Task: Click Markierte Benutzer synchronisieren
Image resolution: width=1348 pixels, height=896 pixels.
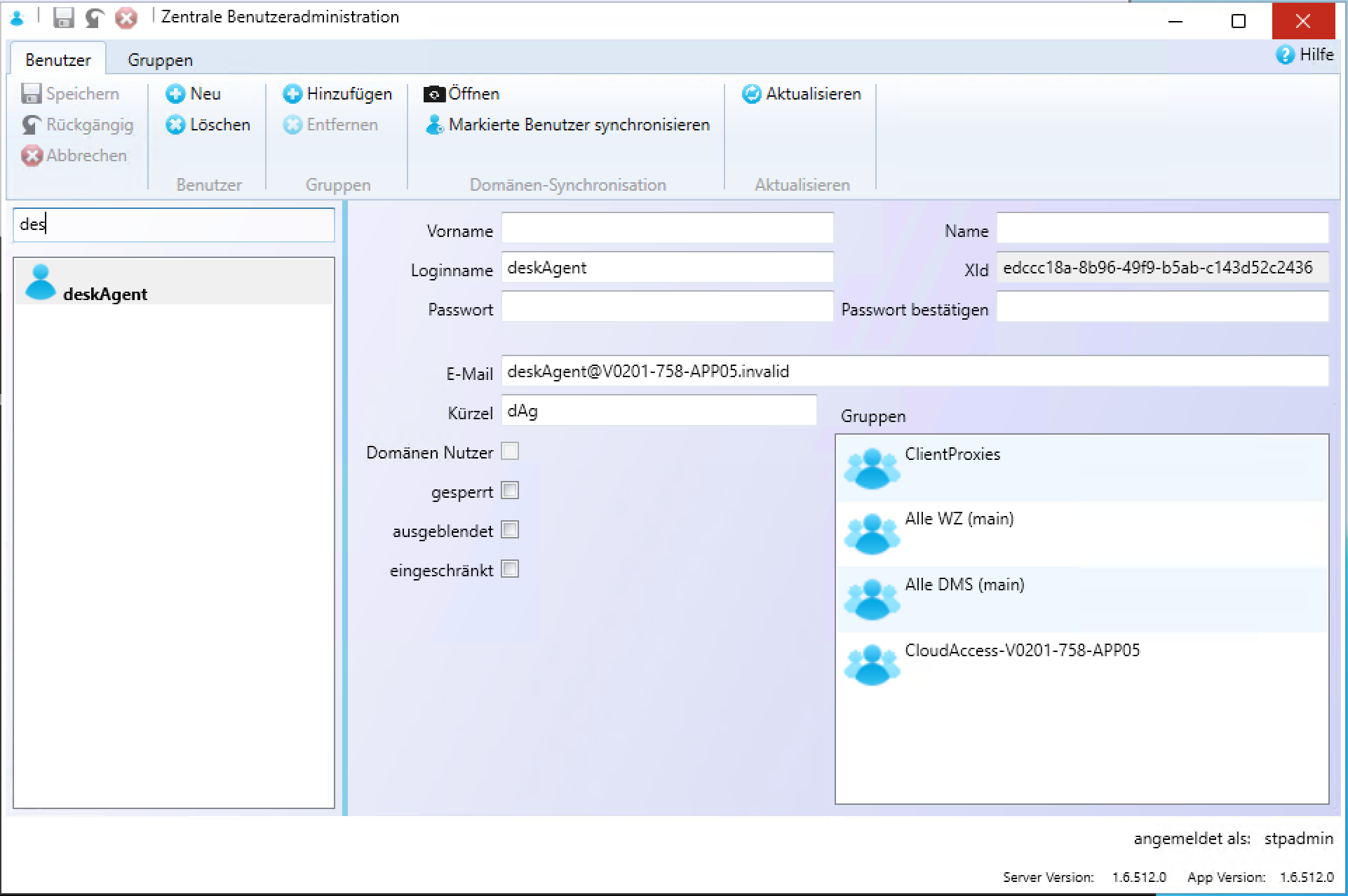Action: 567,125
